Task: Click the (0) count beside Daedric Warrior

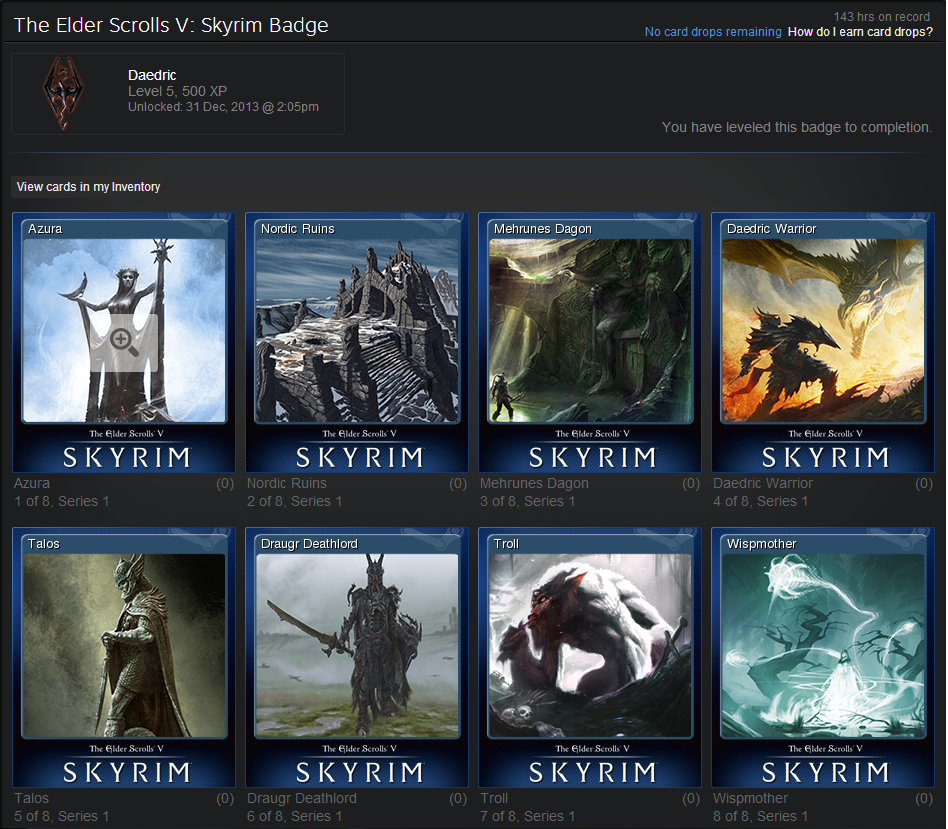Action: 924,483
